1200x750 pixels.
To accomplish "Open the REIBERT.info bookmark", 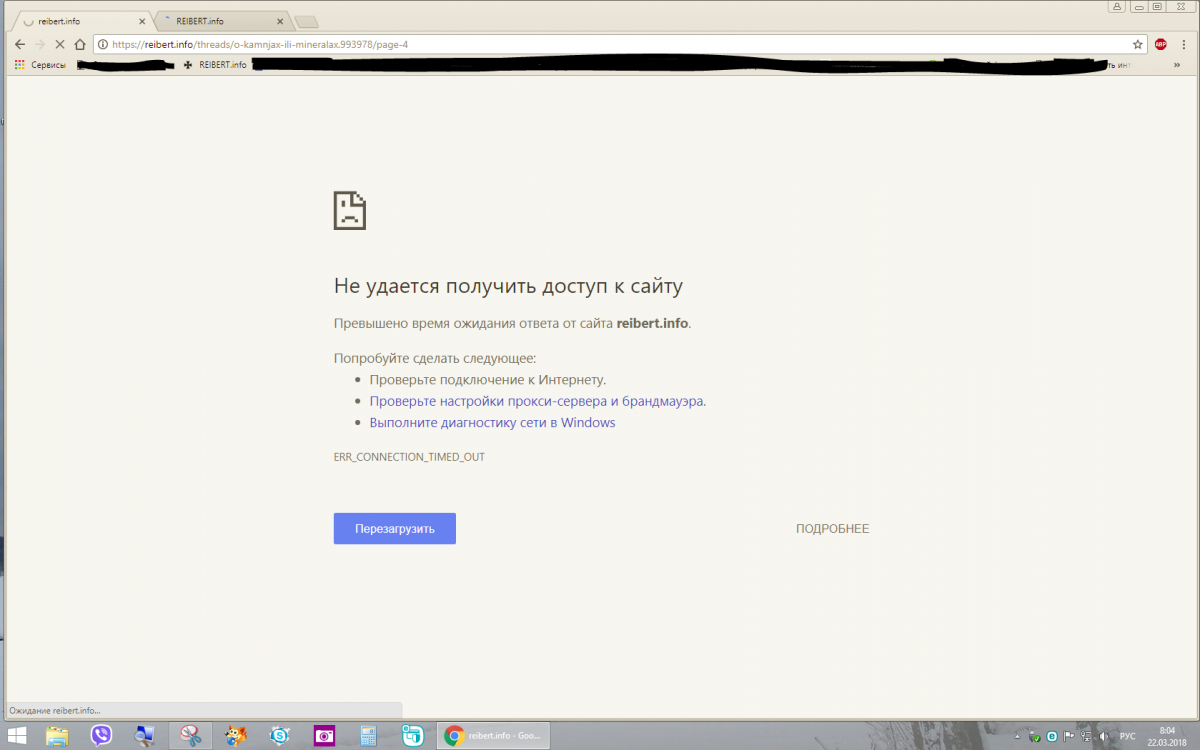I will pos(214,65).
